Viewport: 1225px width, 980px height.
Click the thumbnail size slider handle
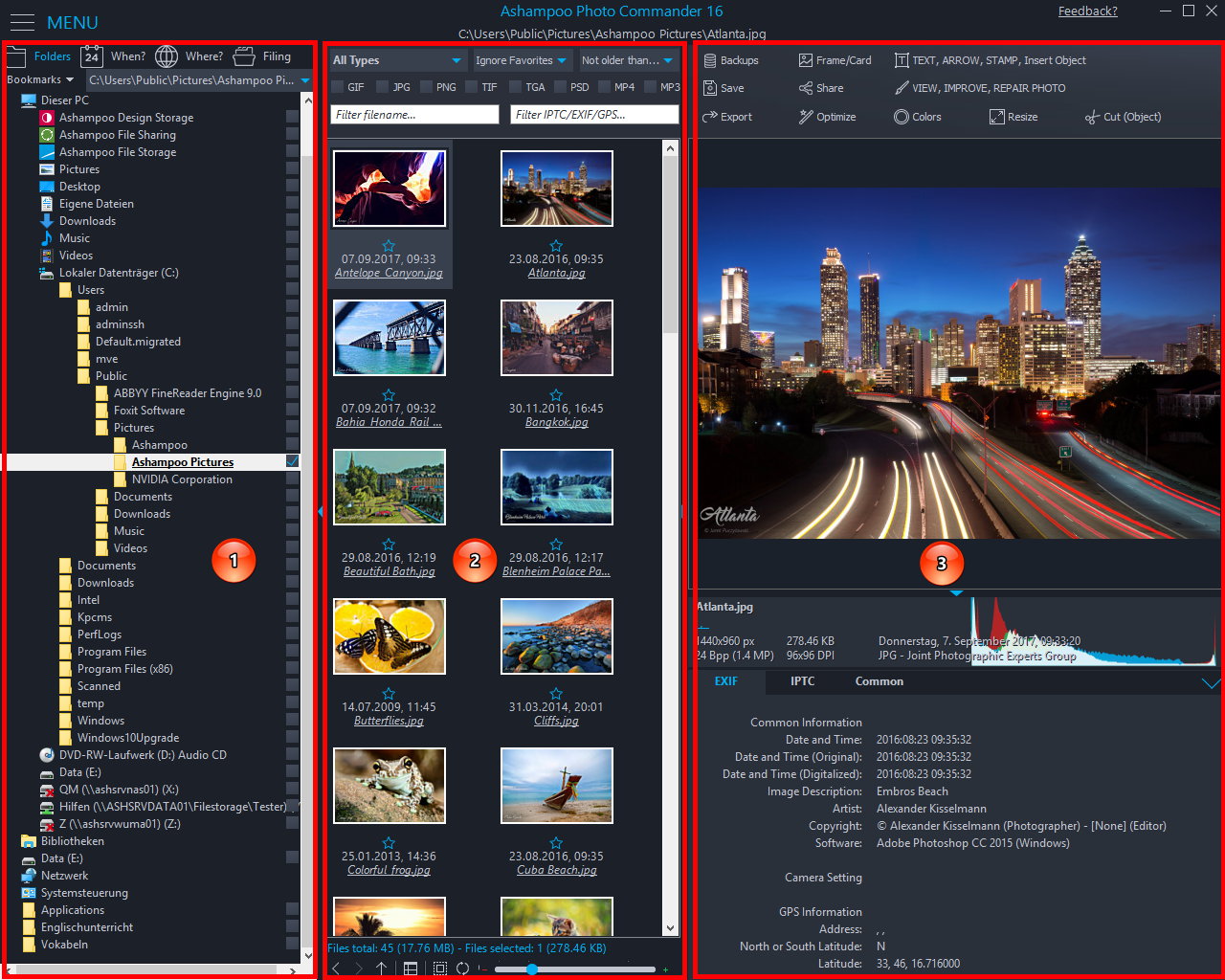point(531,969)
